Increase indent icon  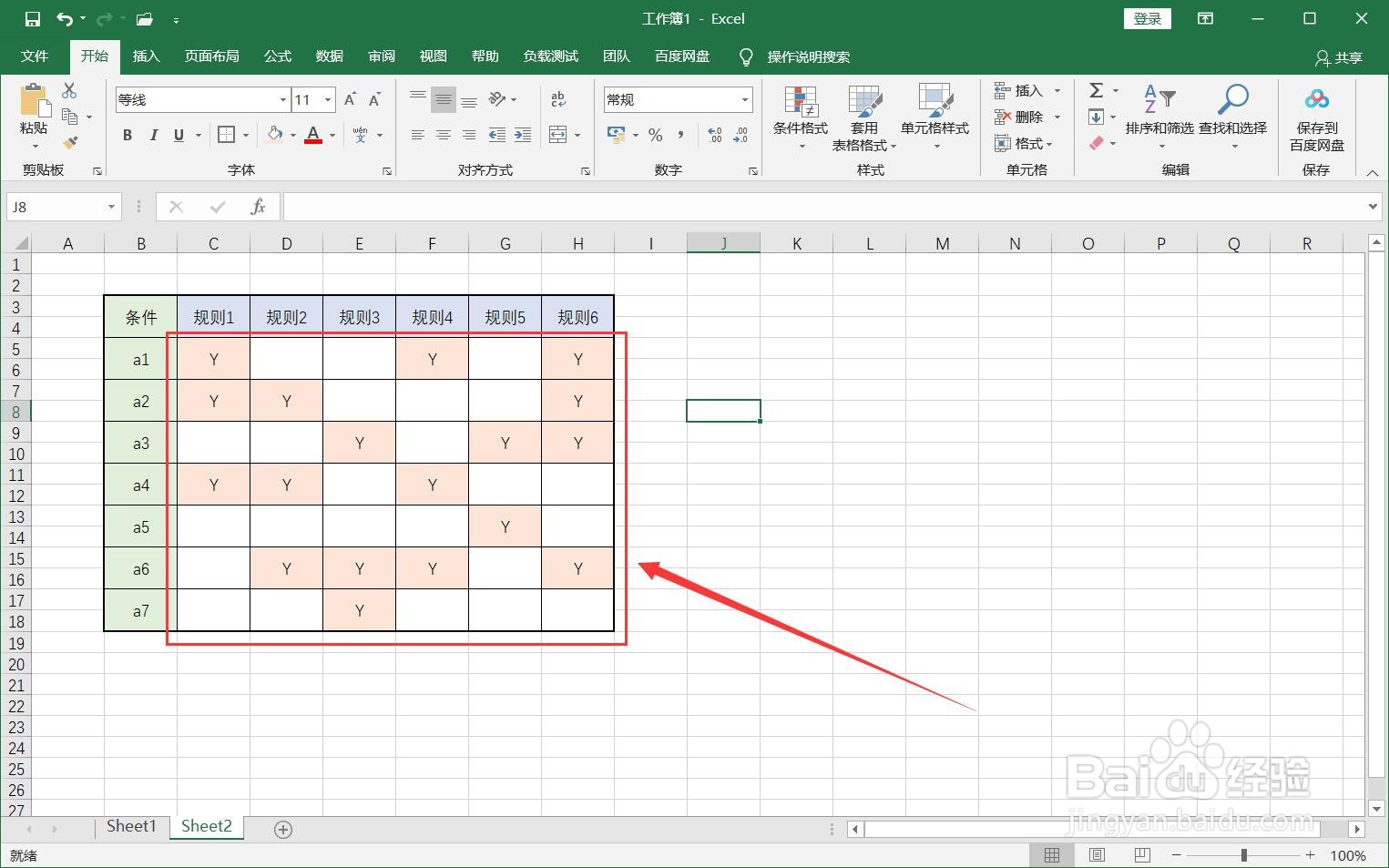click(523, 135)
